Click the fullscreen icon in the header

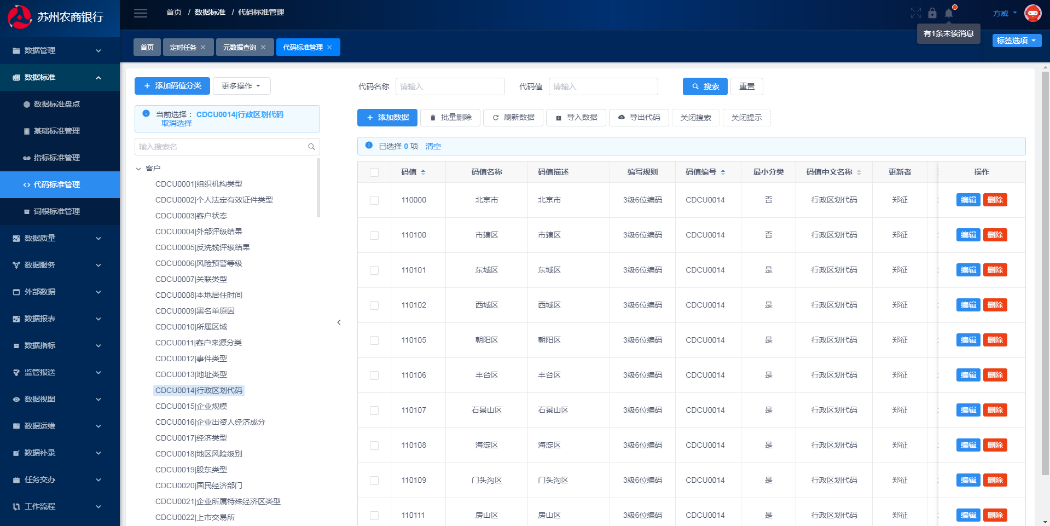[x=916, y=13]
